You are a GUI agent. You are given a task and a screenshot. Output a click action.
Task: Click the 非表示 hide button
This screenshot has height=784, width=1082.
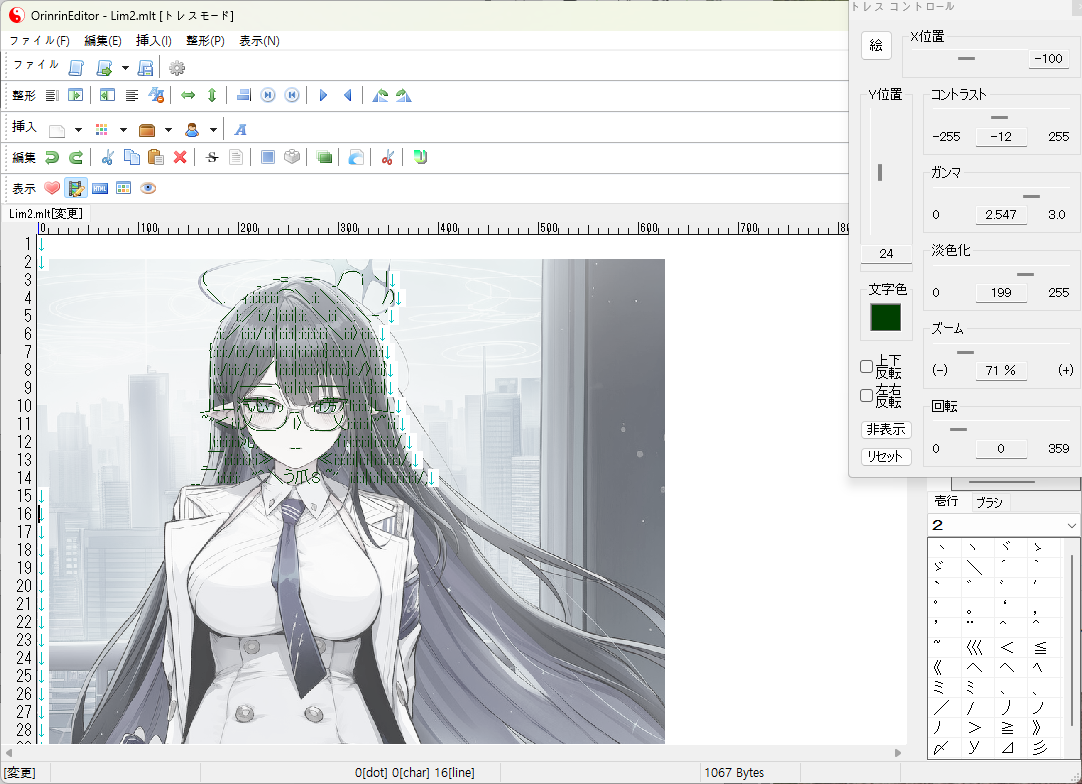886,429
